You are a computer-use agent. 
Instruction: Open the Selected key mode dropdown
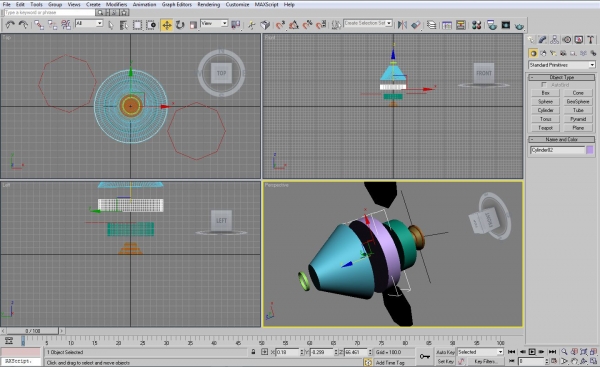point(480,352)
